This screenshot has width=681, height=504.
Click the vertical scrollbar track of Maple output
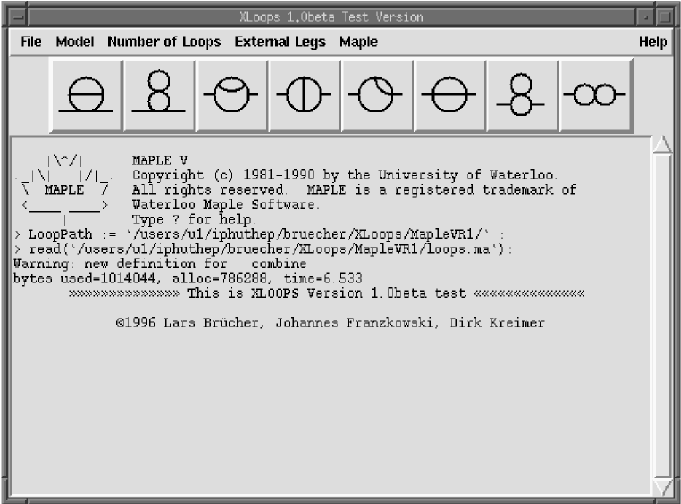[661, 320]
